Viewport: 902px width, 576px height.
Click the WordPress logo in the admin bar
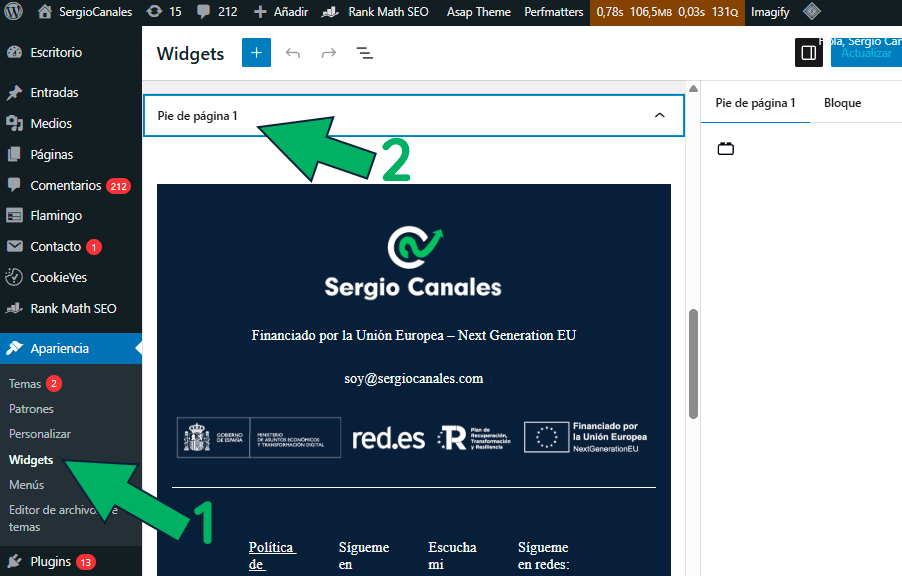click(x=12, y=12)
